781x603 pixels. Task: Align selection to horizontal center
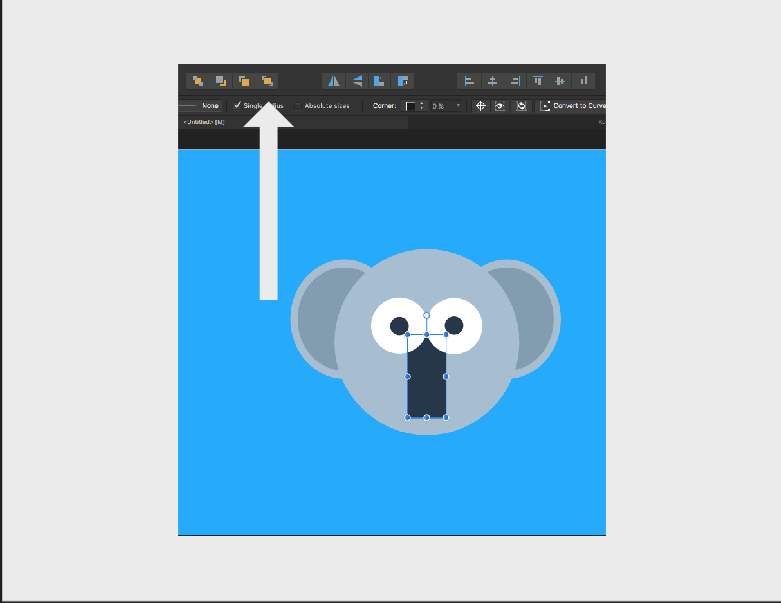click(492, 81)
